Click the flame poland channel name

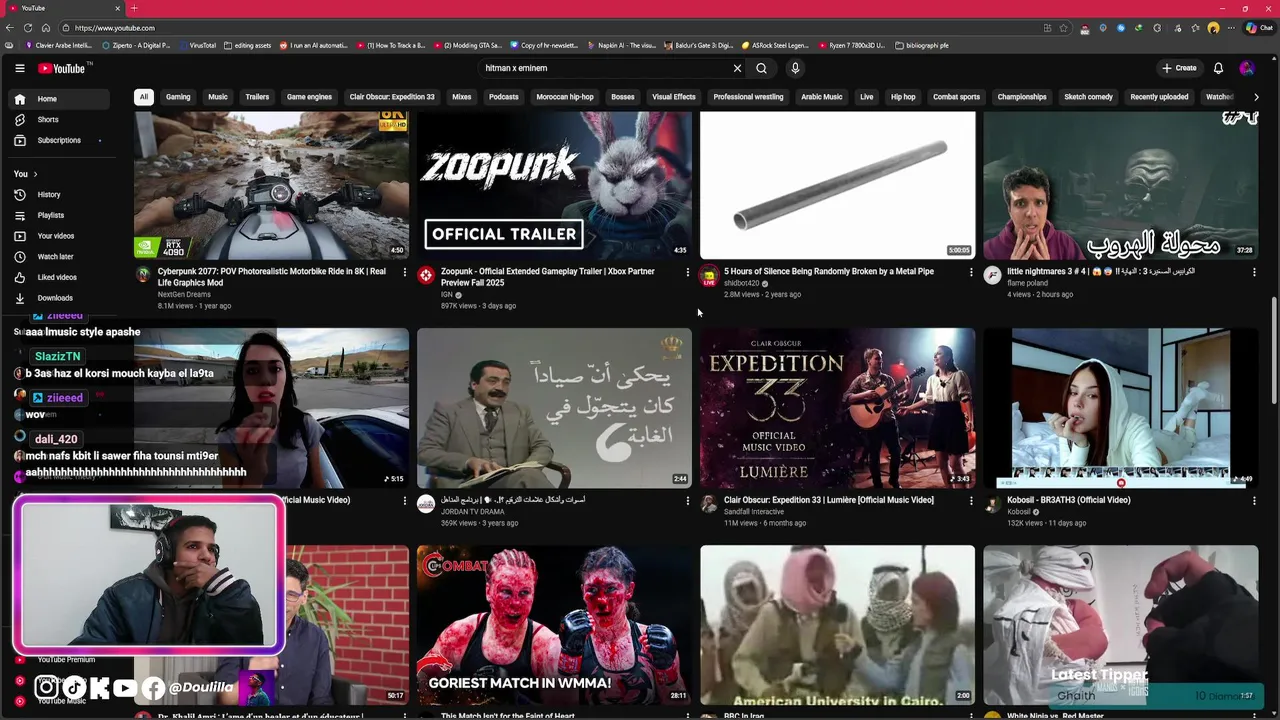(1027, 283)
